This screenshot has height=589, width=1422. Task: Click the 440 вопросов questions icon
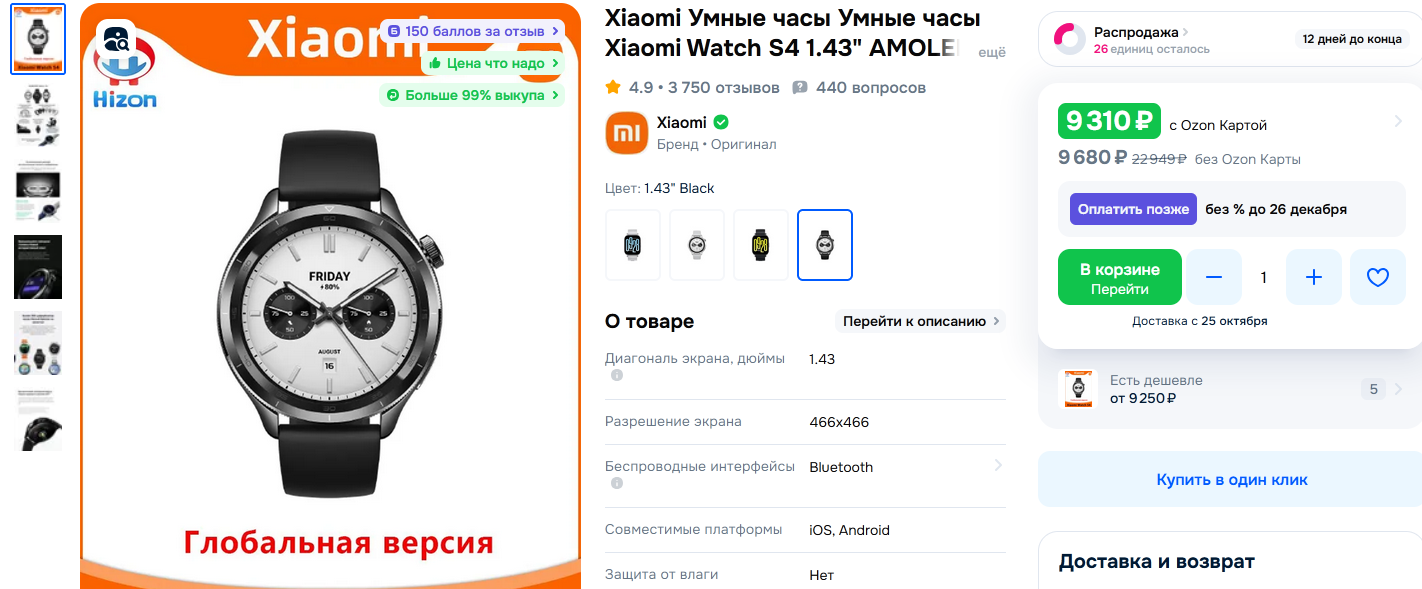pyautogui.click(x=800, y=88)
